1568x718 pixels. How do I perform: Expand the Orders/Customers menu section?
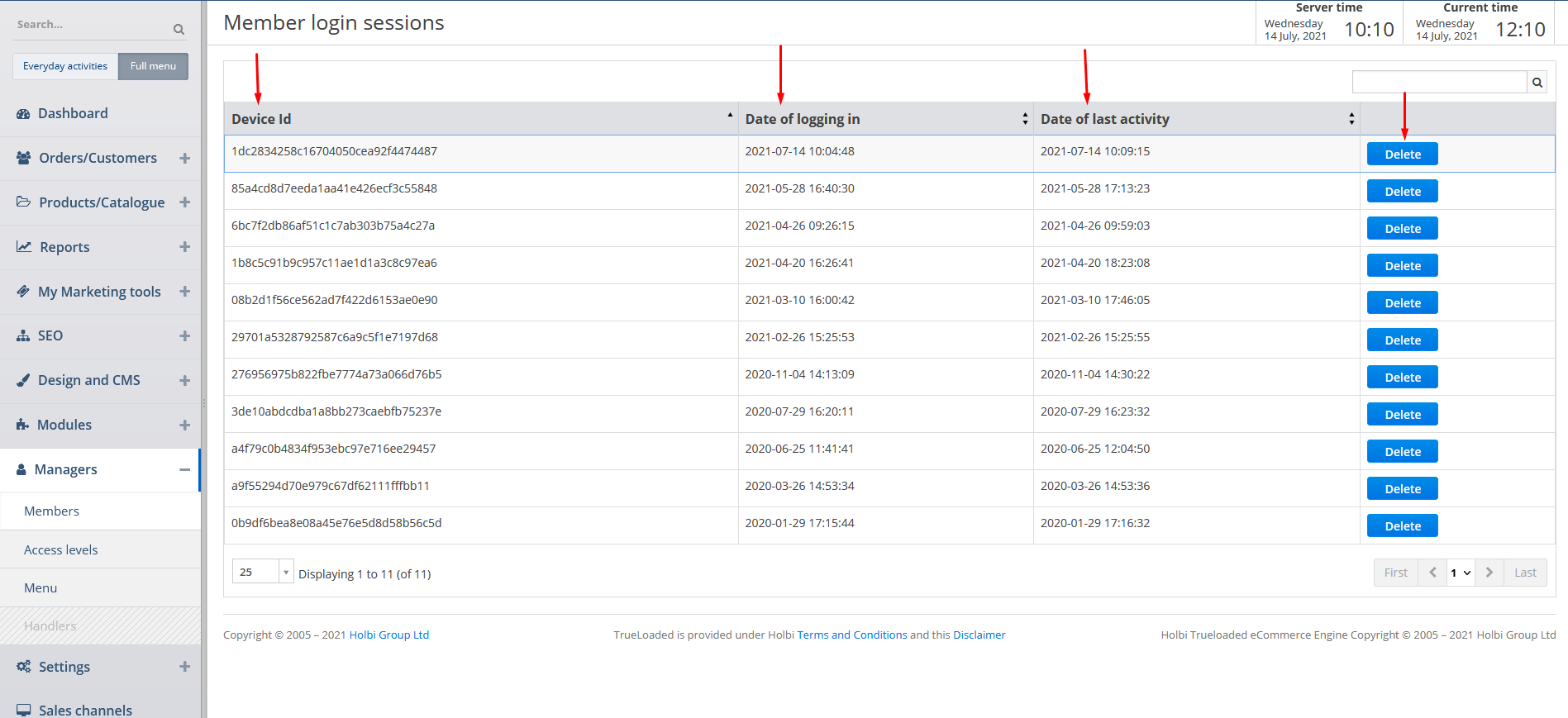pyautogui.click(x=184, y=158)
